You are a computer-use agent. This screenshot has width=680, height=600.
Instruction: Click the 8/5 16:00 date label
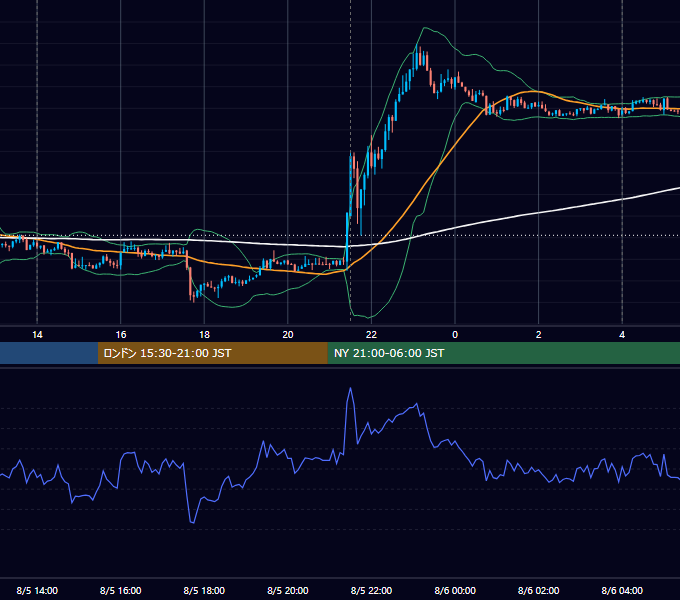point(121,590)
